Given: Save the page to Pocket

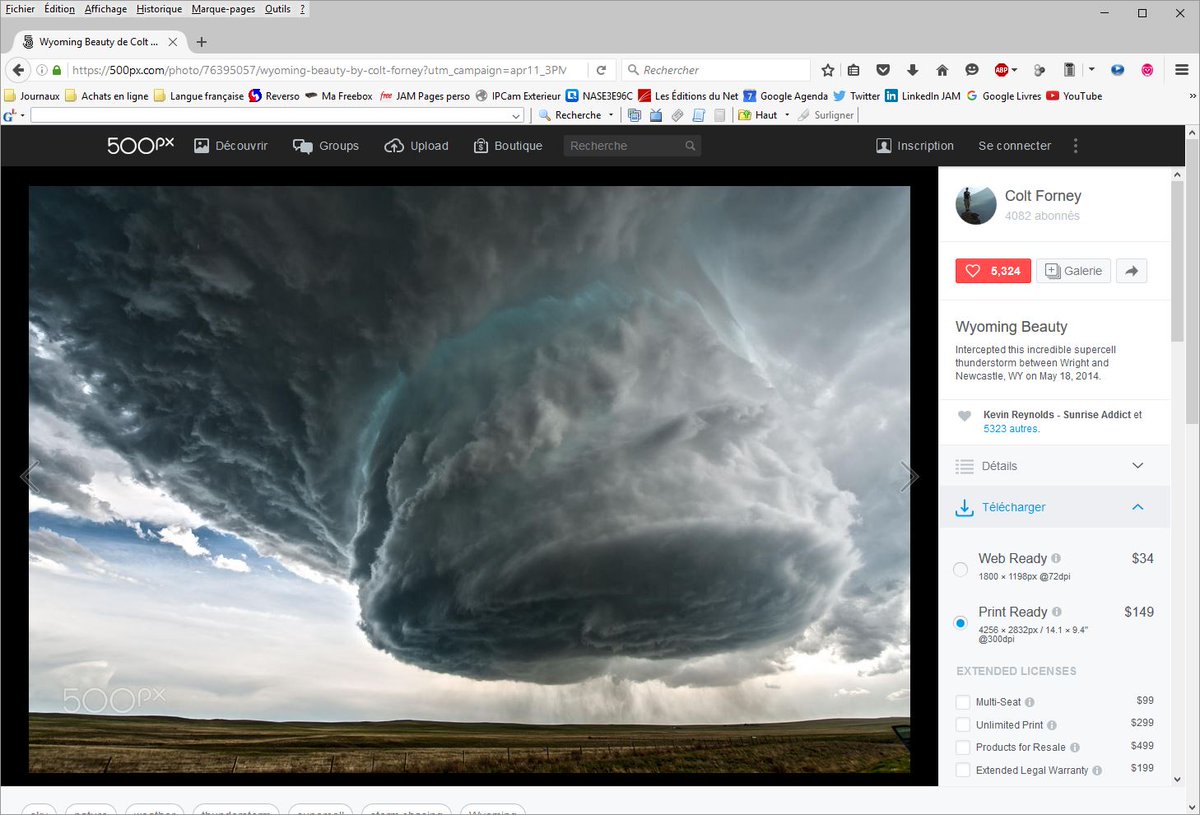Looking at the screenshot, I should [x=883, y=70].
